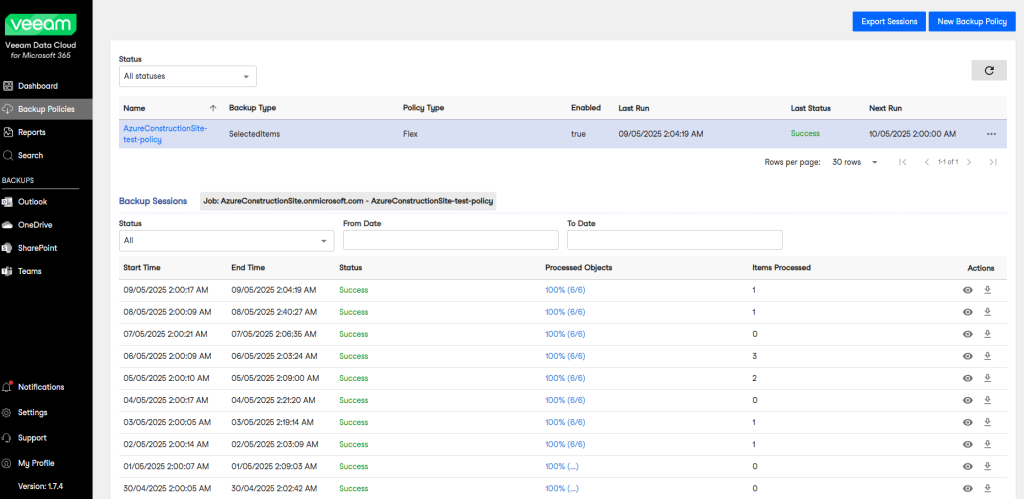This screenshot has height=499, width=1024.
Task: Change rows per page from 30 rows
Action: [855, 162]
